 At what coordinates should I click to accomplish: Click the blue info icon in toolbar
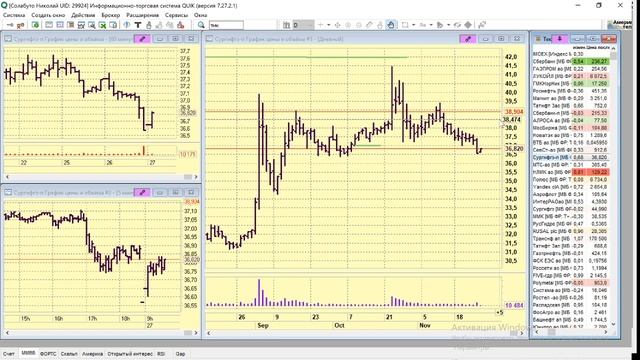[x=127, y=25]
